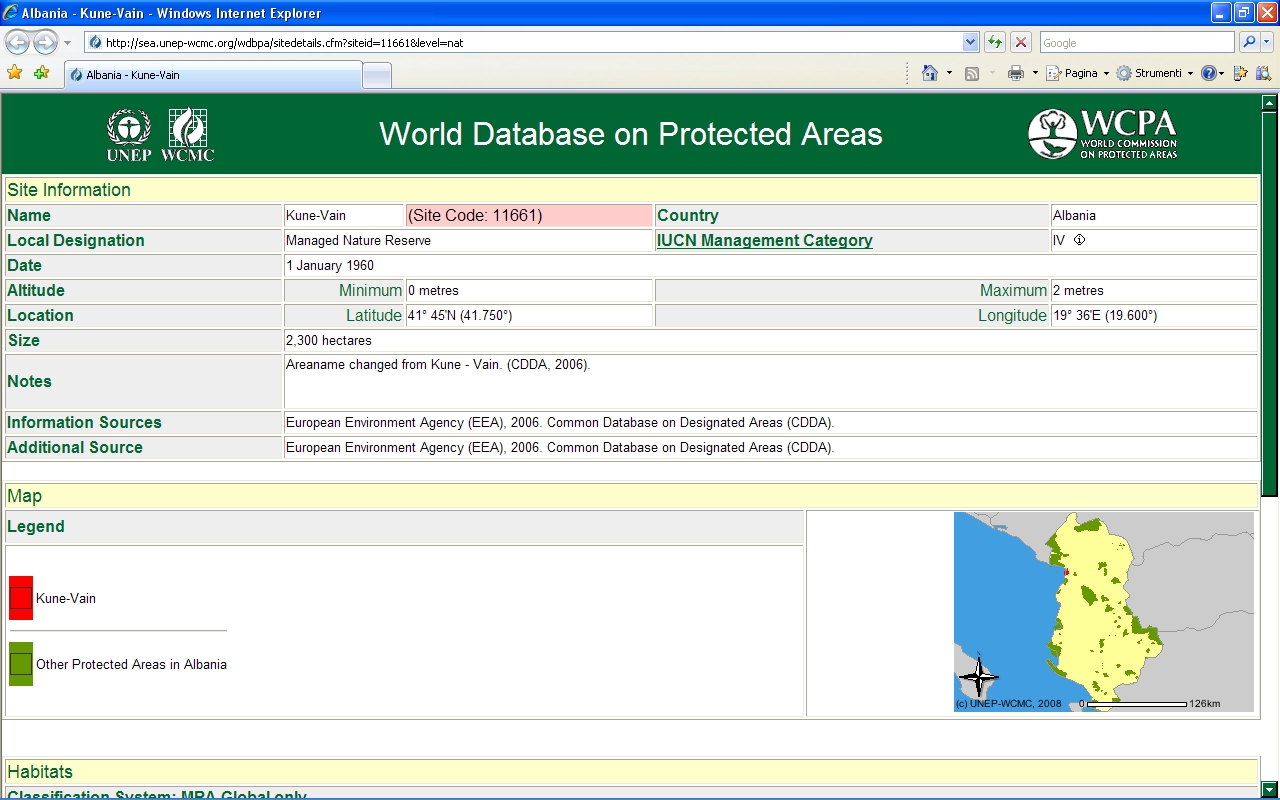1280x800 pixels.
Task: Refresh the page with green arrows button
Action: click(995, 43)
